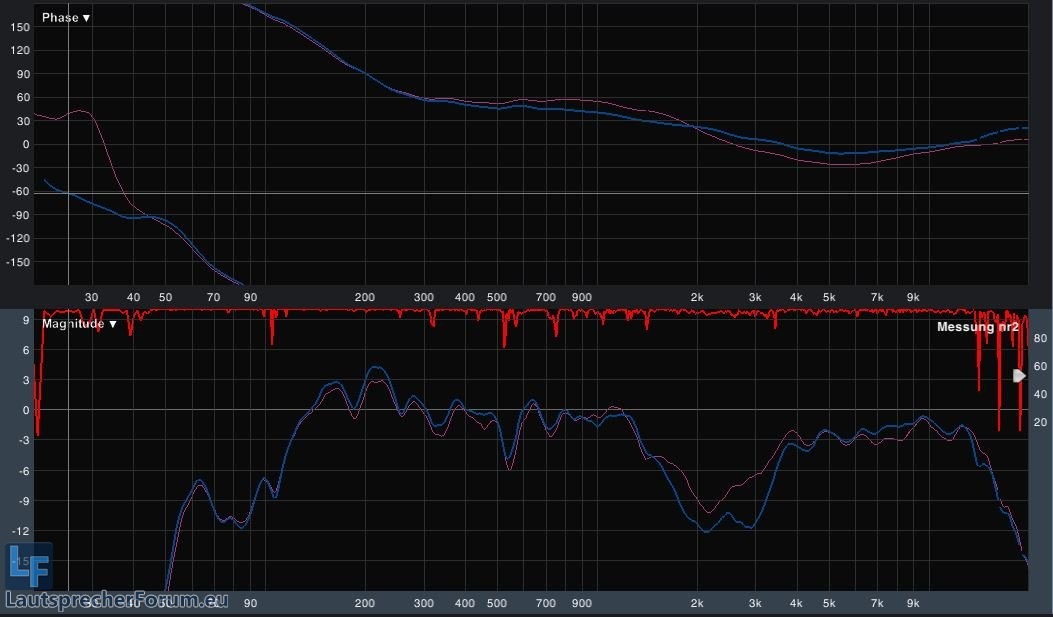Click the horizontal white line in phase plot
Viewport: 1053px width, 617px height.
tap(500, 192)
